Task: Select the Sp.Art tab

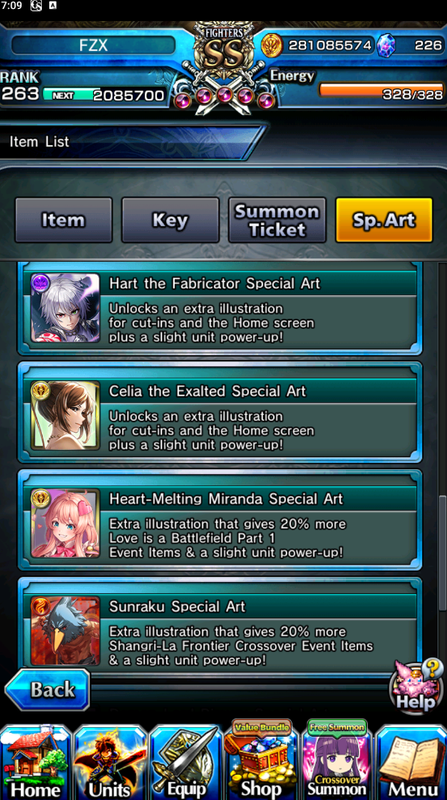Action: (384, 220)
